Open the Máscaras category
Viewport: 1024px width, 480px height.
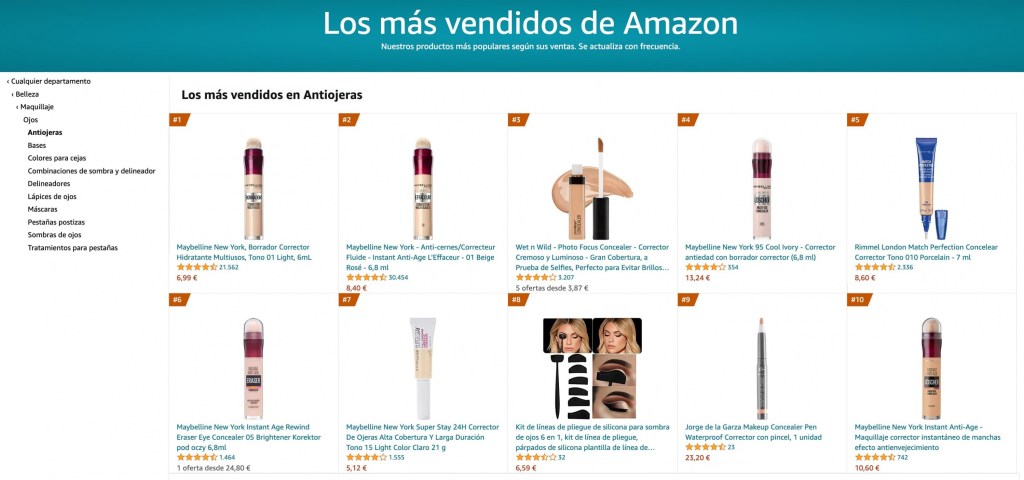(42, 209)
